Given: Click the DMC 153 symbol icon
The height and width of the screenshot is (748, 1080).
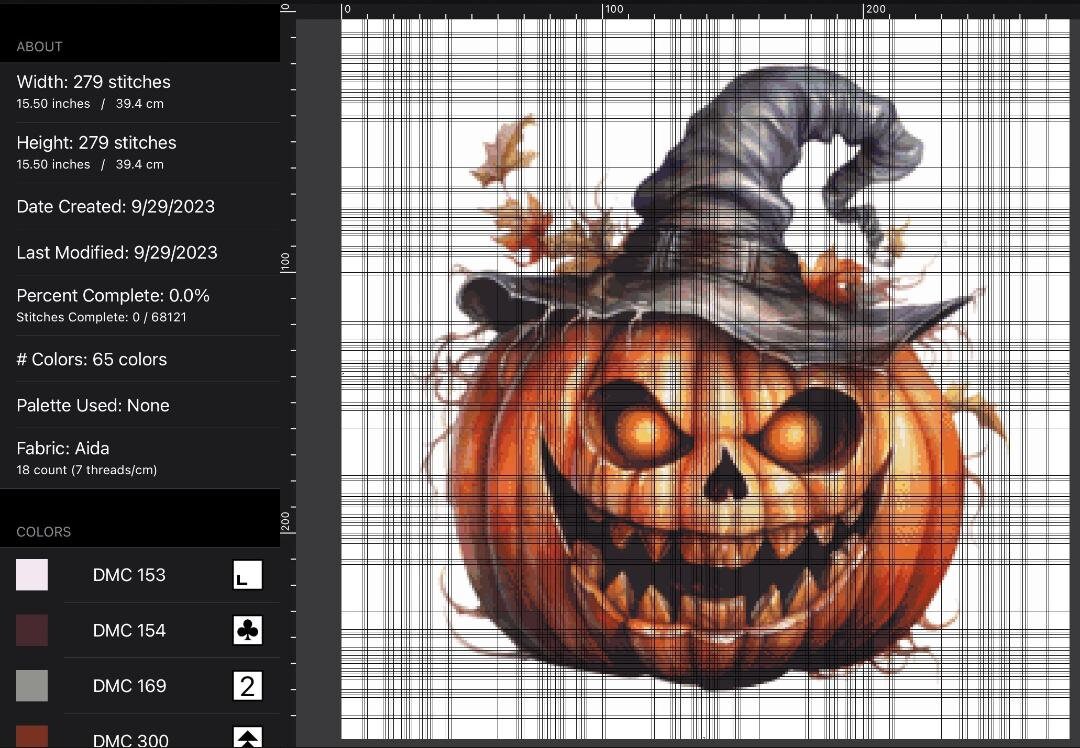Looking at the screenshot, I should (x=247, y=575).
